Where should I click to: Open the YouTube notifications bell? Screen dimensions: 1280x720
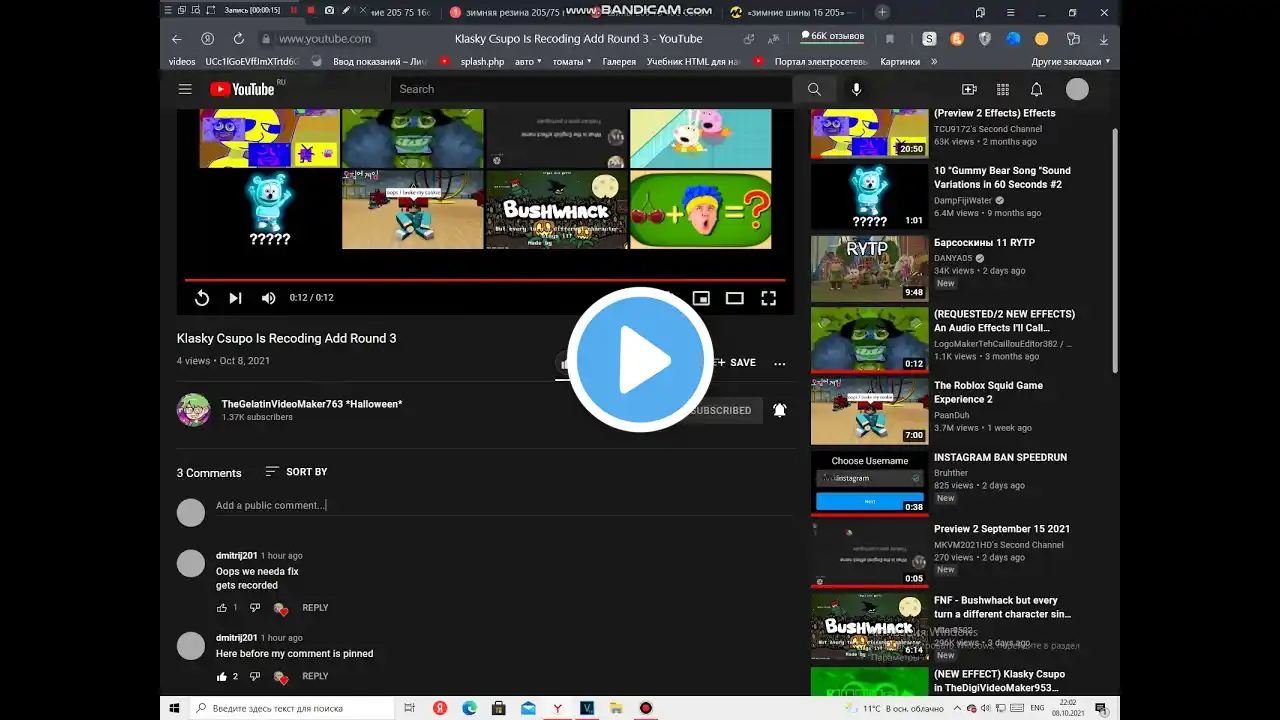coord(1036,89)
